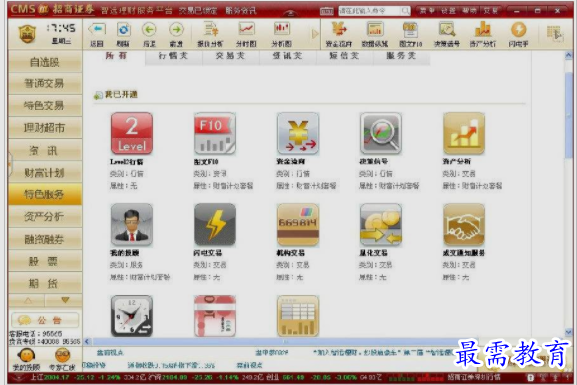Open the 量化交易 coins service icon

[x=381, y=225]
